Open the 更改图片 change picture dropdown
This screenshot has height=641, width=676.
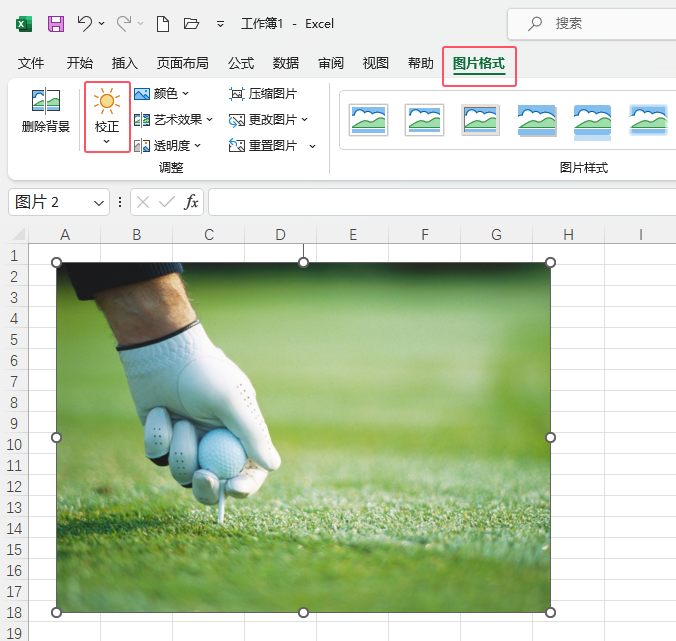pyautogui.click(x=268, y=119)
